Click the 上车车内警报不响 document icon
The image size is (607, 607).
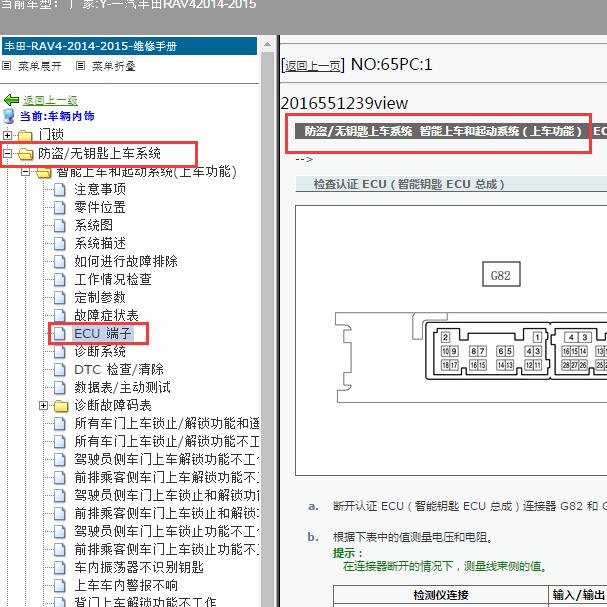click(x=59, y=585)
